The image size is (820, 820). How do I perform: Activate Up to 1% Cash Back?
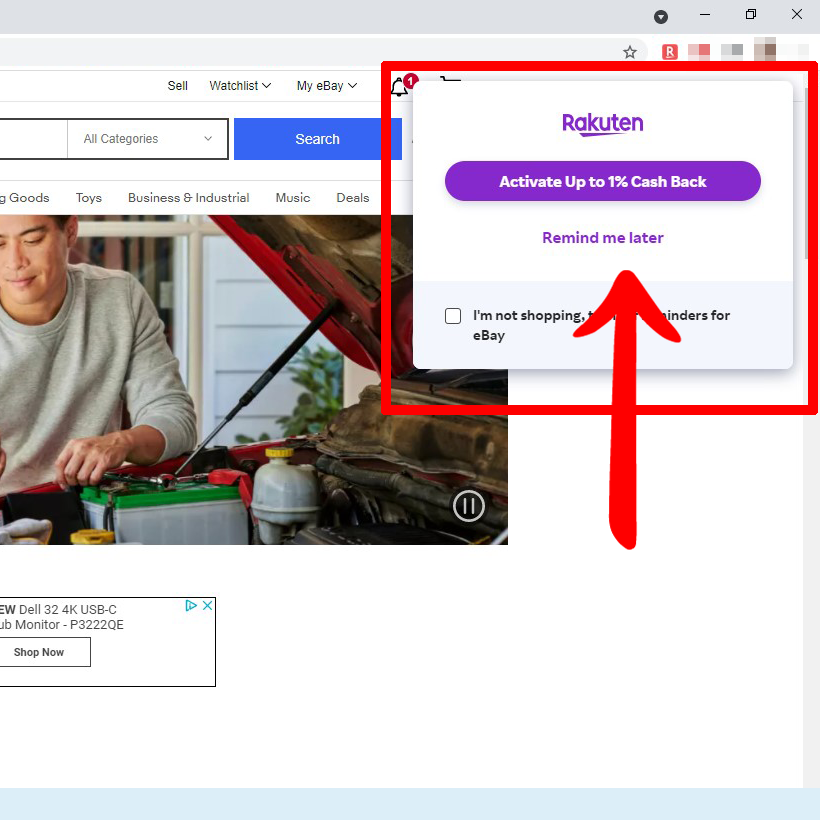tap(602, 181)
